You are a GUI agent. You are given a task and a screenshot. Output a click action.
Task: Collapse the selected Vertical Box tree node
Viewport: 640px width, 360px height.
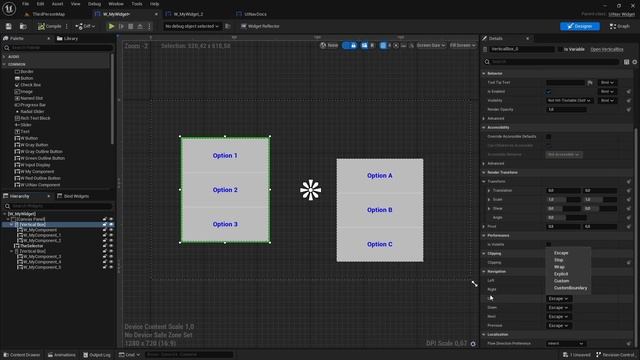11,224
